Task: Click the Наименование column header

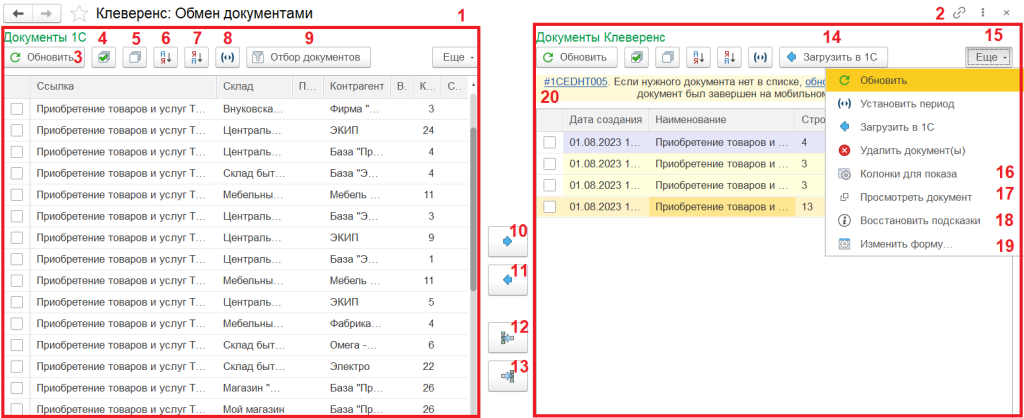Action: (722, 120)
